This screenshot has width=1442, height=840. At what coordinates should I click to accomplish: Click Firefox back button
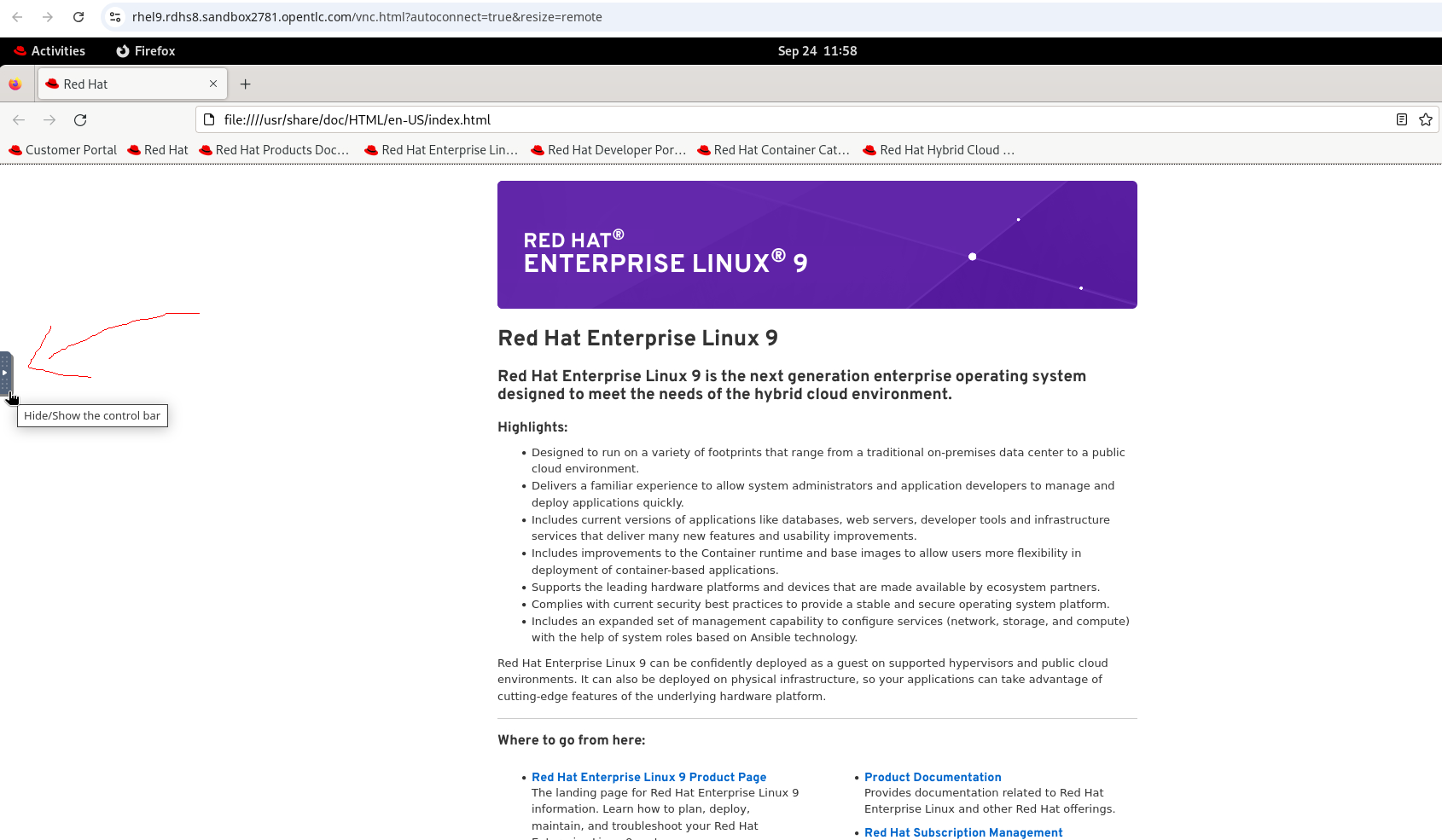coord(19,120)
